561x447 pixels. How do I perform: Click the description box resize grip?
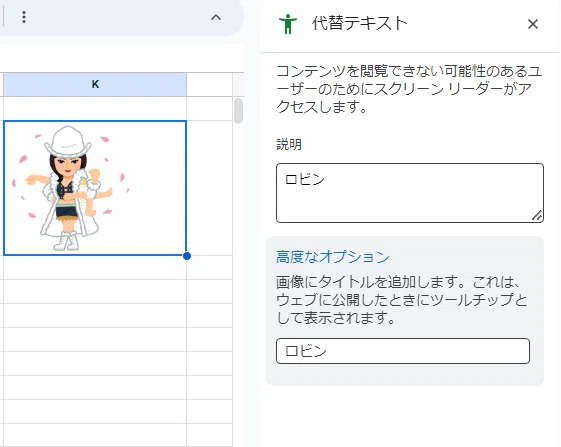click(537, 216)
